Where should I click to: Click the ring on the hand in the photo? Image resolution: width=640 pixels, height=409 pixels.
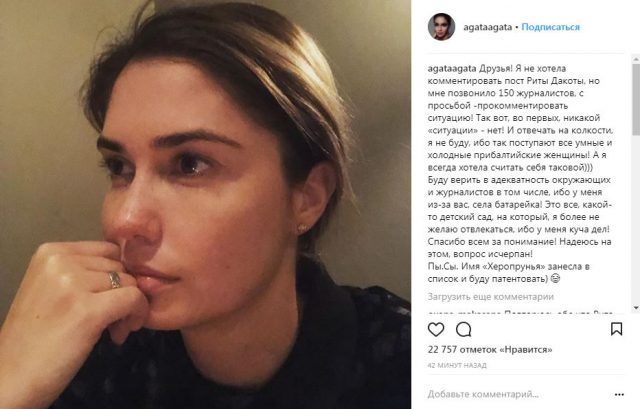click(x=115, y=280)
